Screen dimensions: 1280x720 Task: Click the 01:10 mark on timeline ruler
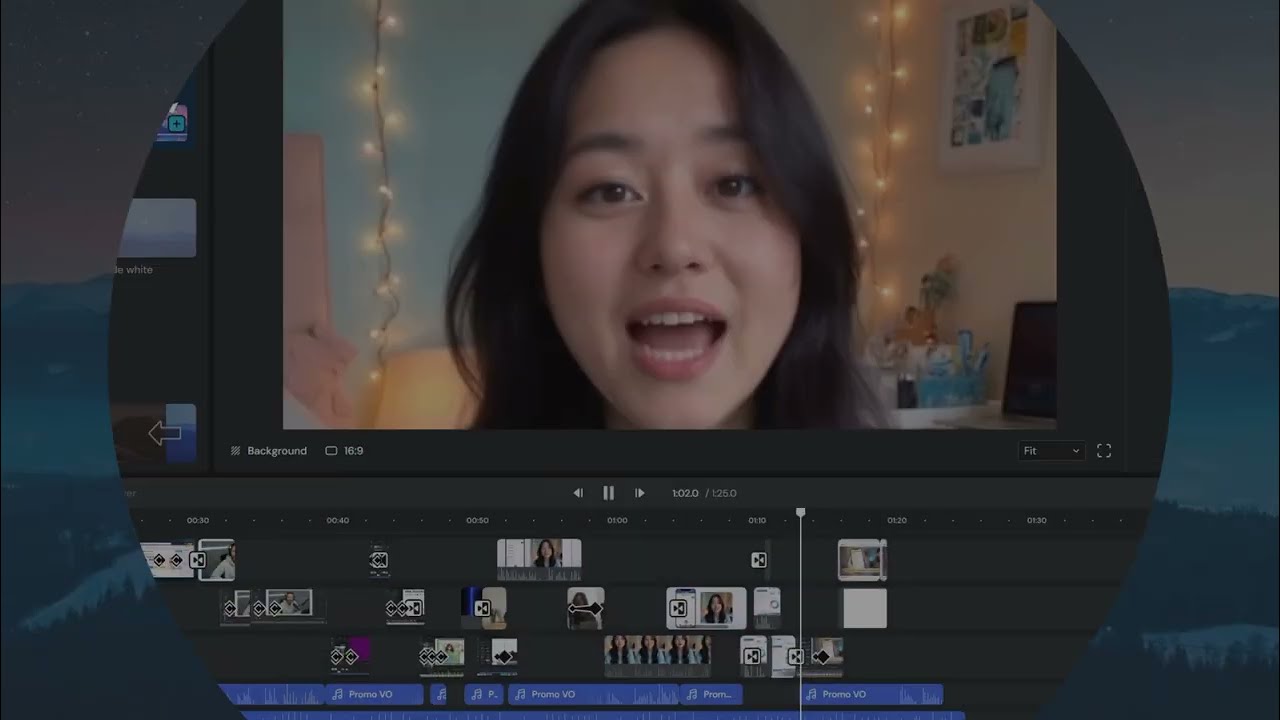pos(757,520)
